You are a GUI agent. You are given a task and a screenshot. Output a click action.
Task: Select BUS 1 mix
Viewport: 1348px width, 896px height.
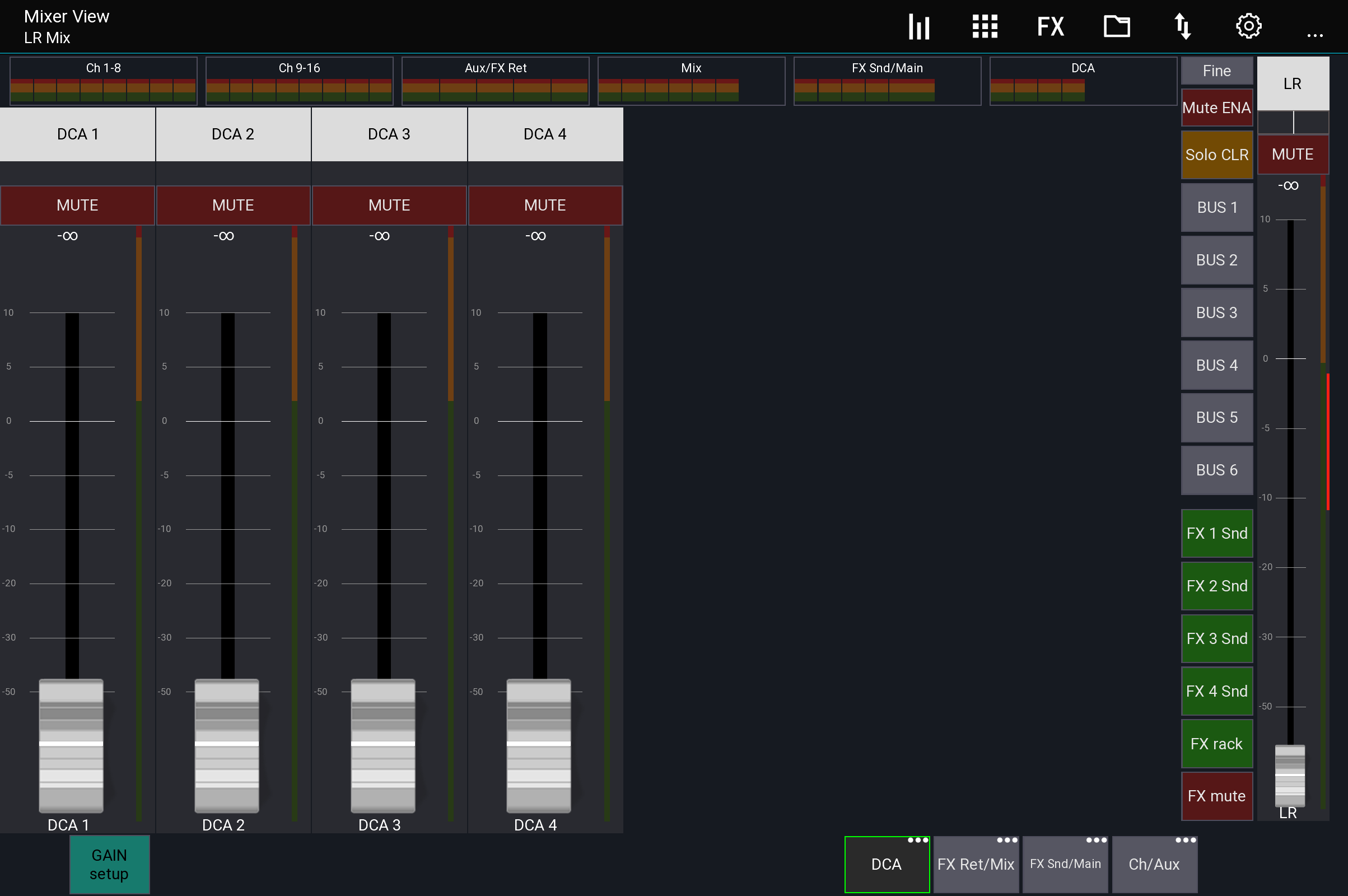1216,207
